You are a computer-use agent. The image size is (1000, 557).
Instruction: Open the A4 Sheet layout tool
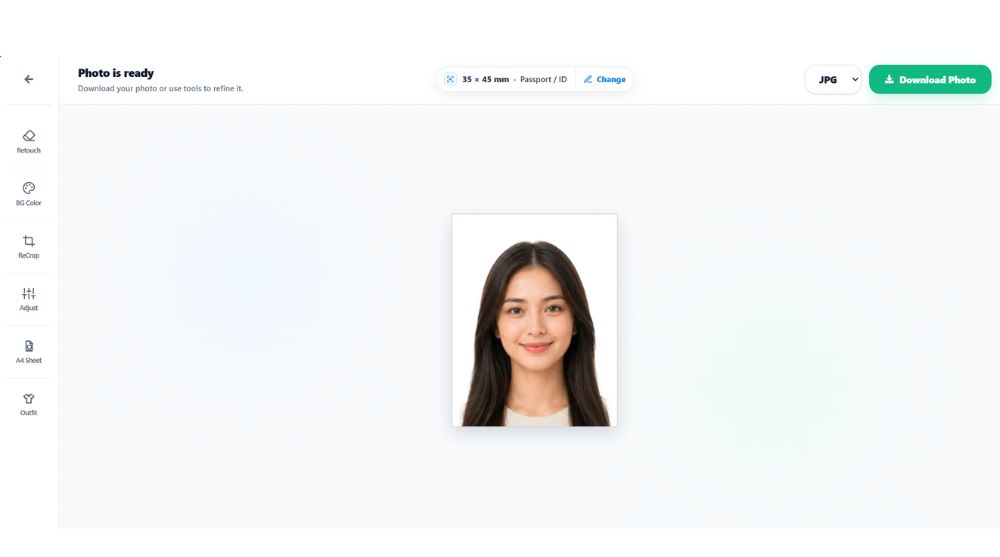coord(29,352)
